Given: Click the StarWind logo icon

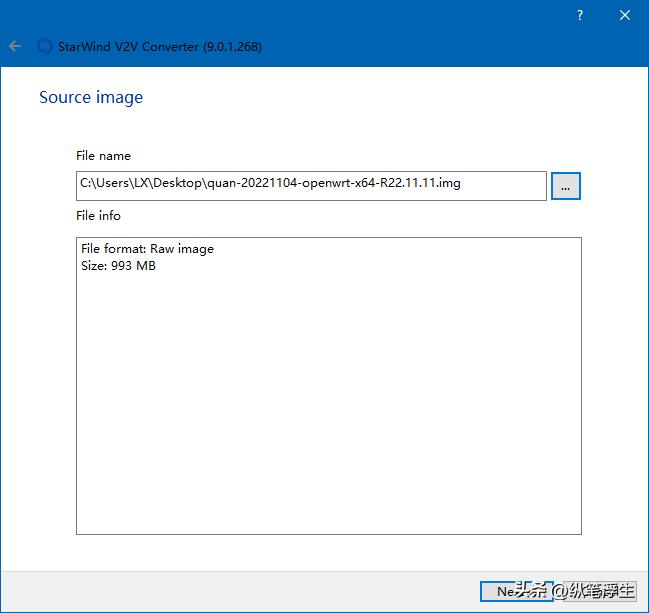Looking at the screenshot, I should (44, 46).
